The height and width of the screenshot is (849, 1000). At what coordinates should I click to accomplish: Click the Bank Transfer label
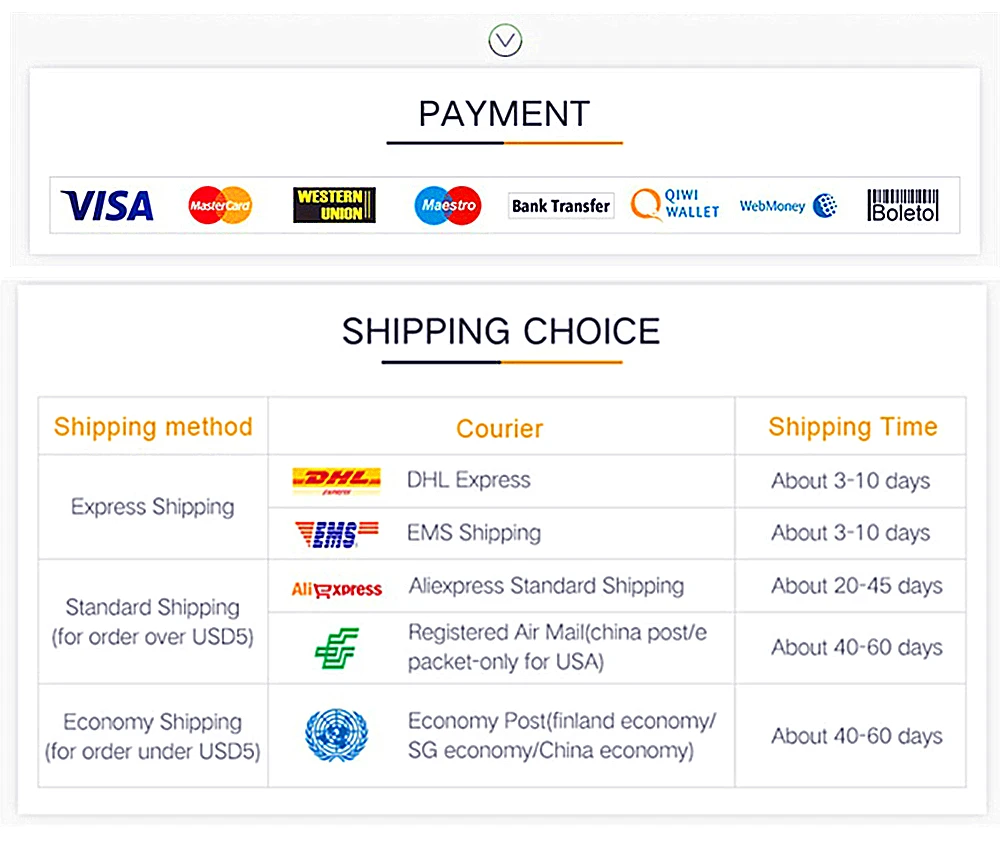click(x=561, y=205)
